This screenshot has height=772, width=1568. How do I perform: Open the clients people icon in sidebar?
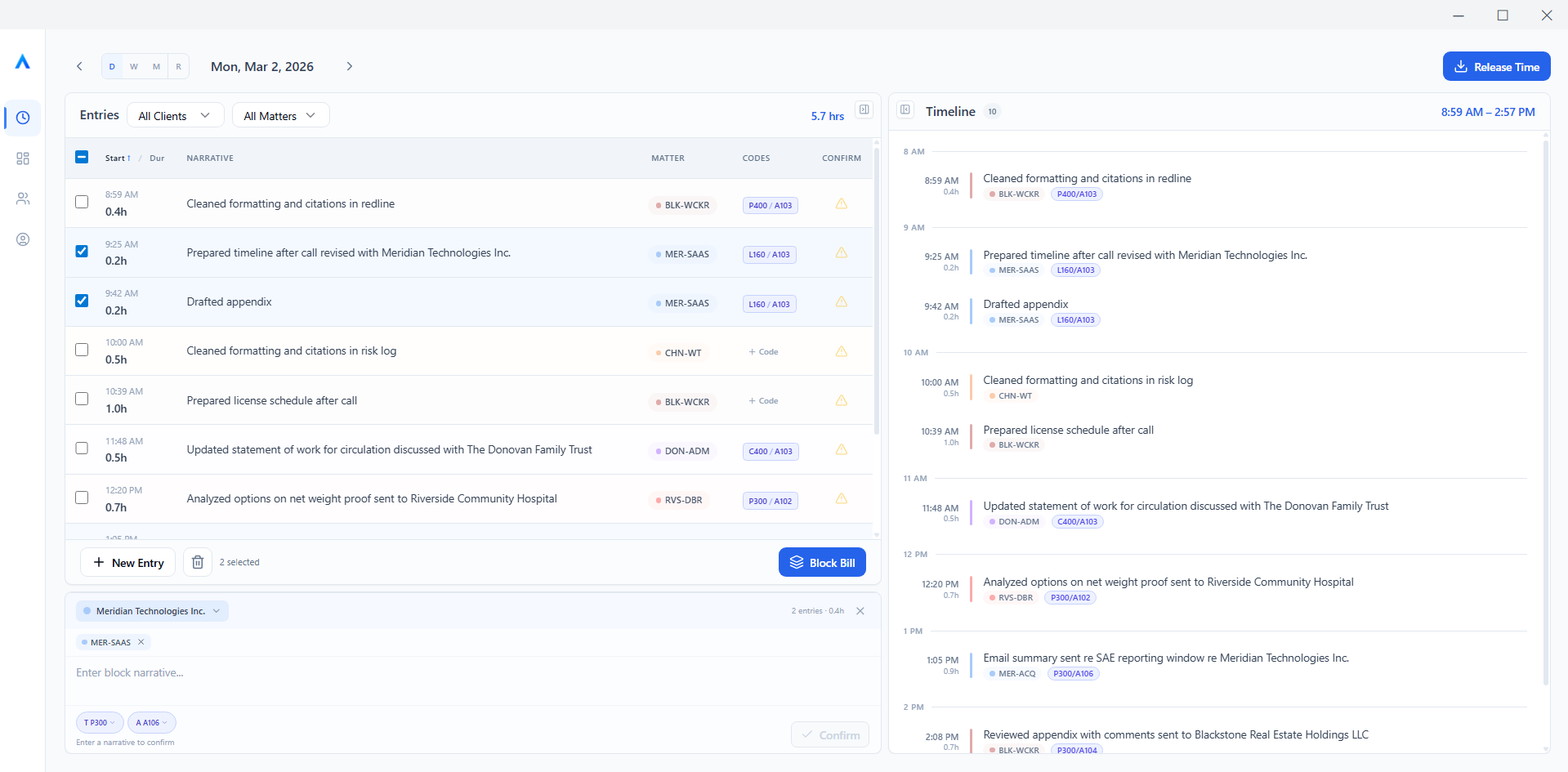point(22,199)
